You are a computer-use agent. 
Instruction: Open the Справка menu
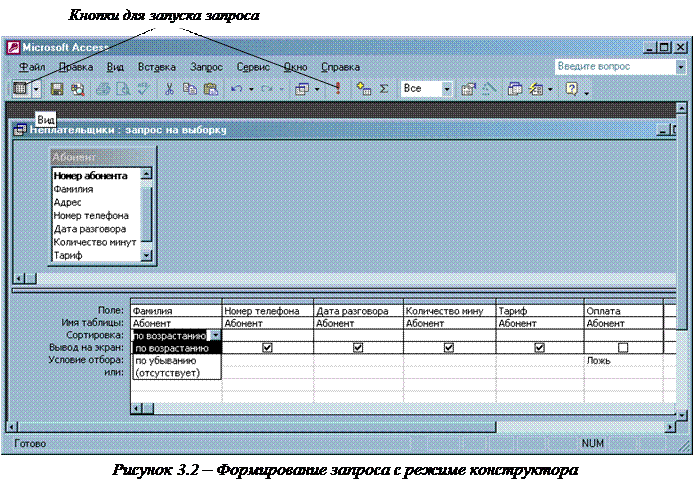[340, 67]
